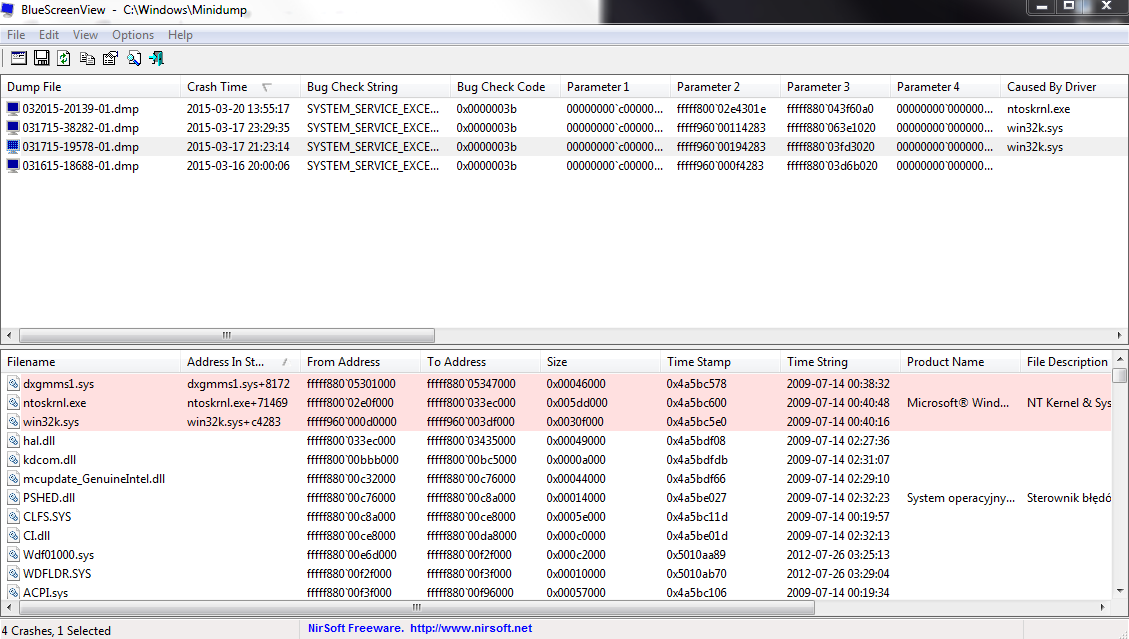
Task: Click ntoskrnl.exe in Caused By Driver
Action: (x=1038, y=109)
